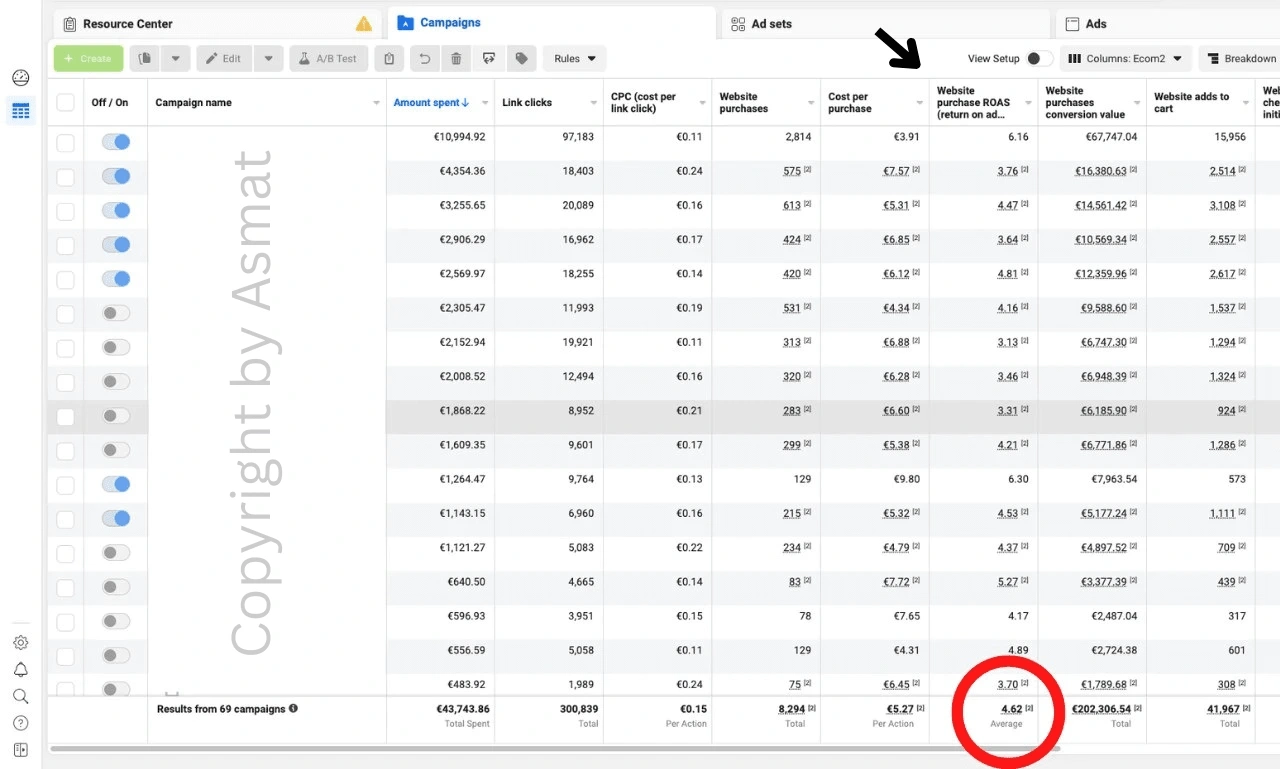Open the dropdown arrow next to Edit

pos(268,59)
